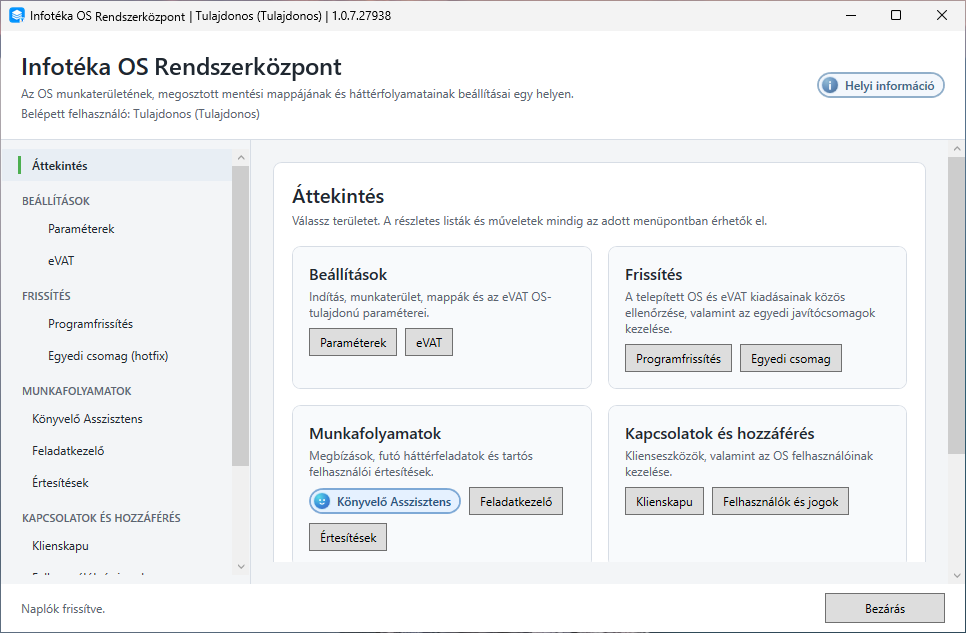Viewport: 966px width, 633px height.
Task: Click the 'Naplók frissítve.' status text
Action: [x=63, y=609]
